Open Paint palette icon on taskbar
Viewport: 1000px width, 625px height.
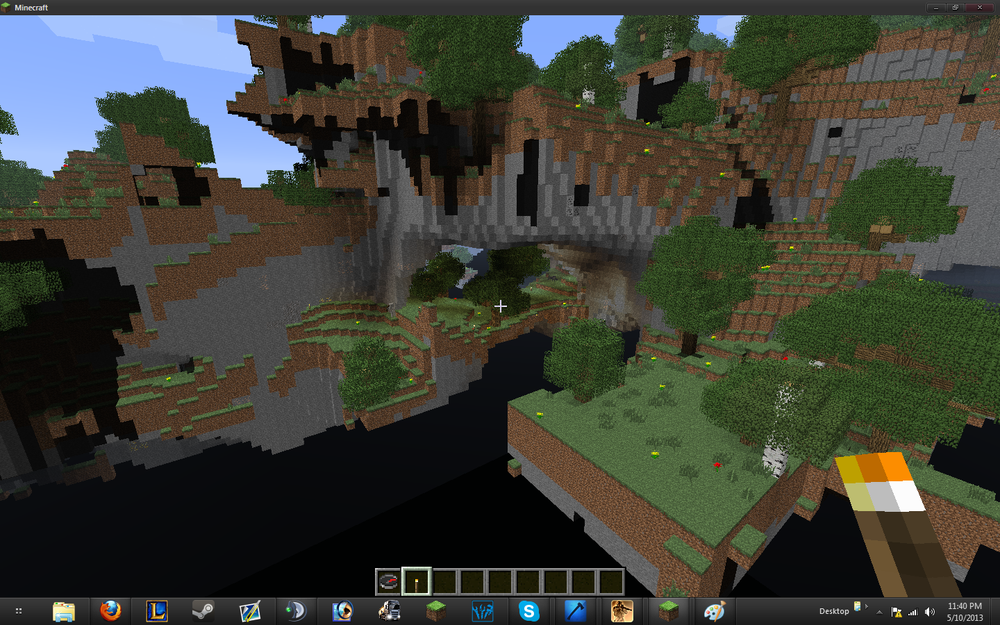[715, 611]
